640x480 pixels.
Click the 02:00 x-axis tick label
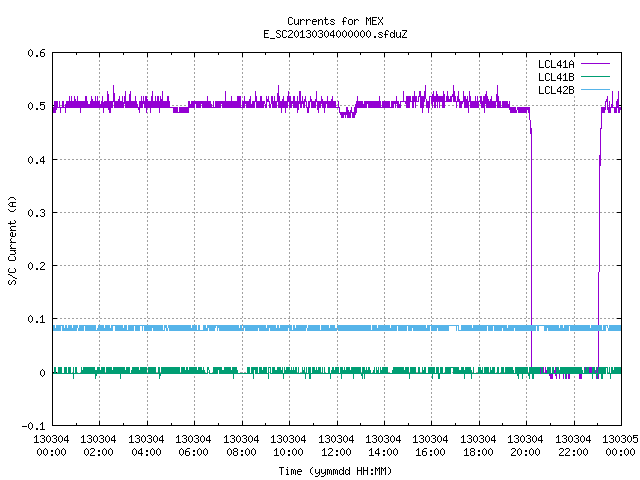tap(98, 446)
